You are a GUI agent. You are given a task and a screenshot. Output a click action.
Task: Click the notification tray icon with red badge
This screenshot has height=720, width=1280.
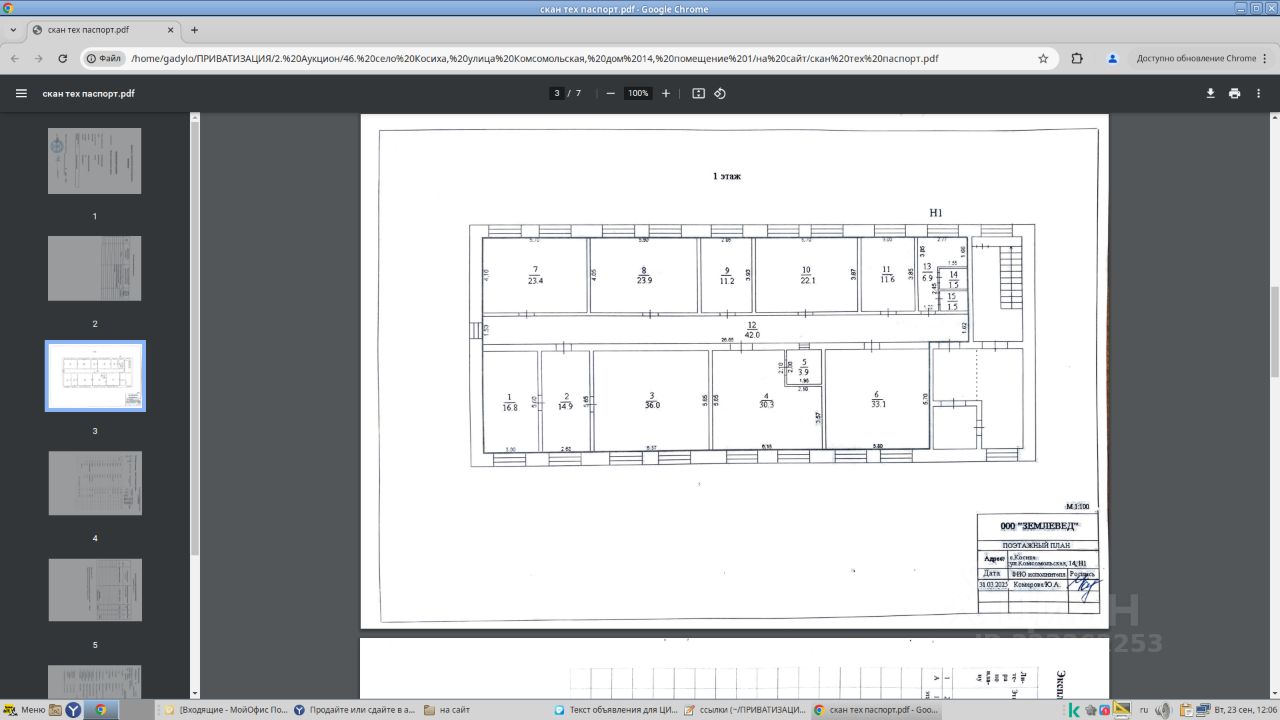click(x=1106, y=710)
